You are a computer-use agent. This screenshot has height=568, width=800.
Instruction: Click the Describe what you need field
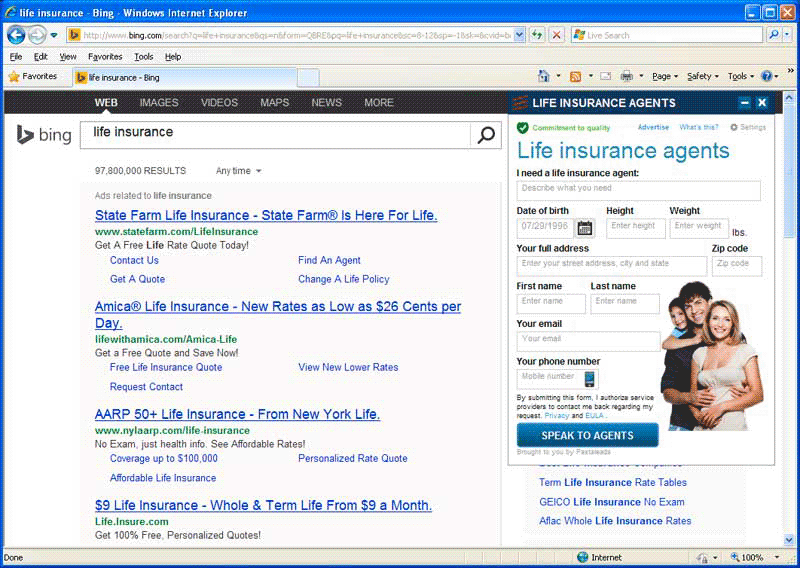point(638,190)
